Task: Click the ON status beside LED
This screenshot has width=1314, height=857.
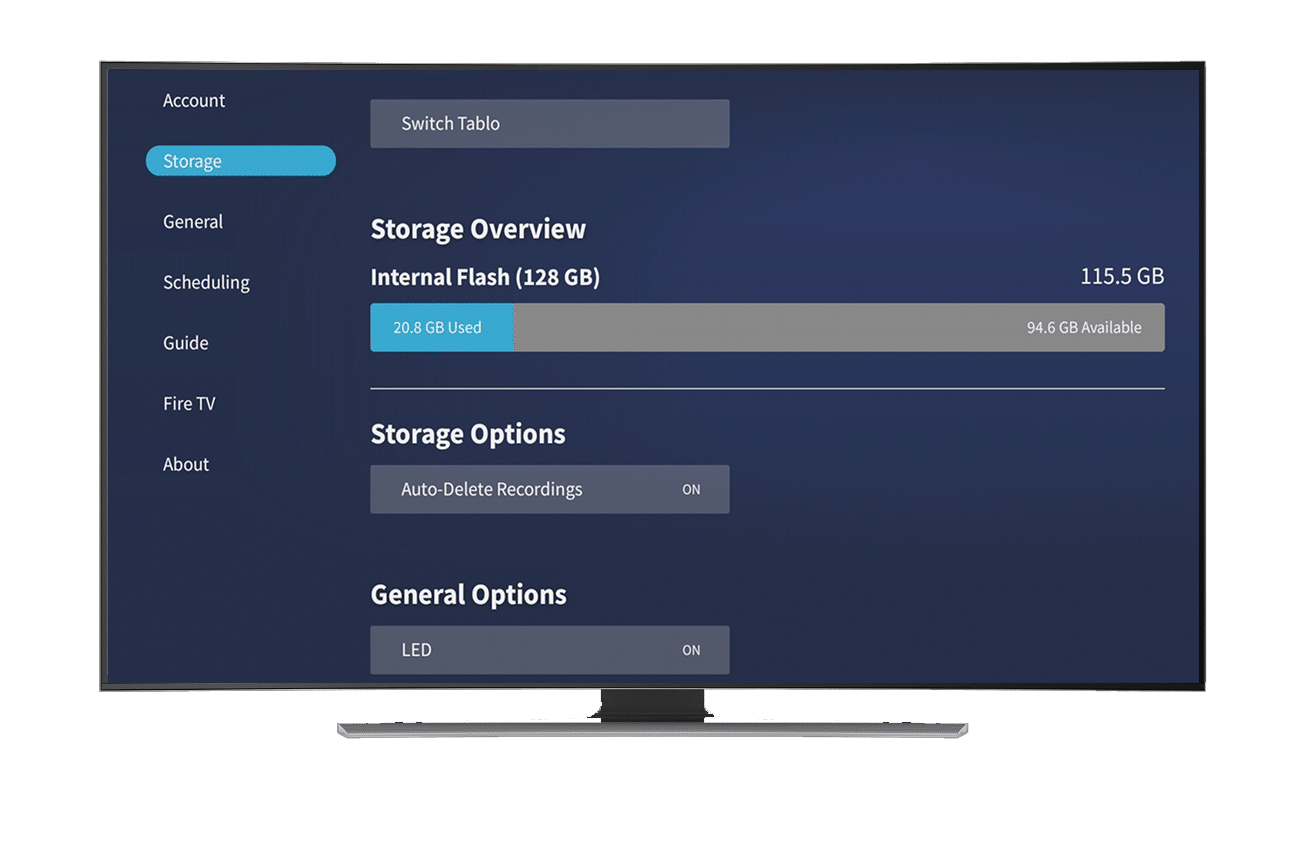Action: [691, 650]
